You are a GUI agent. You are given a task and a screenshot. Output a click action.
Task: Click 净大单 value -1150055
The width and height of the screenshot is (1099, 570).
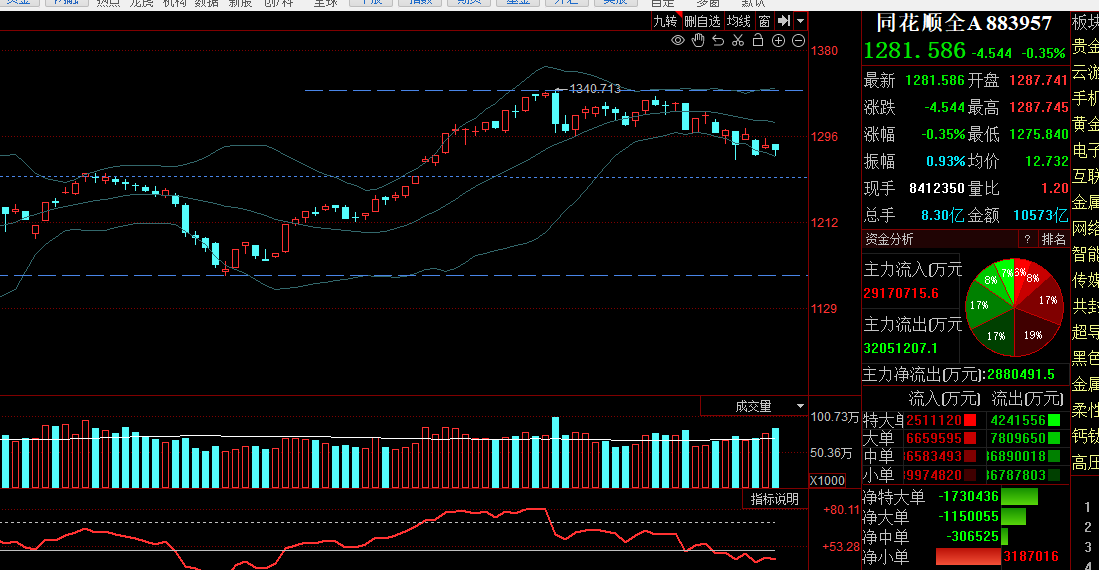click(x=968, y=516)
